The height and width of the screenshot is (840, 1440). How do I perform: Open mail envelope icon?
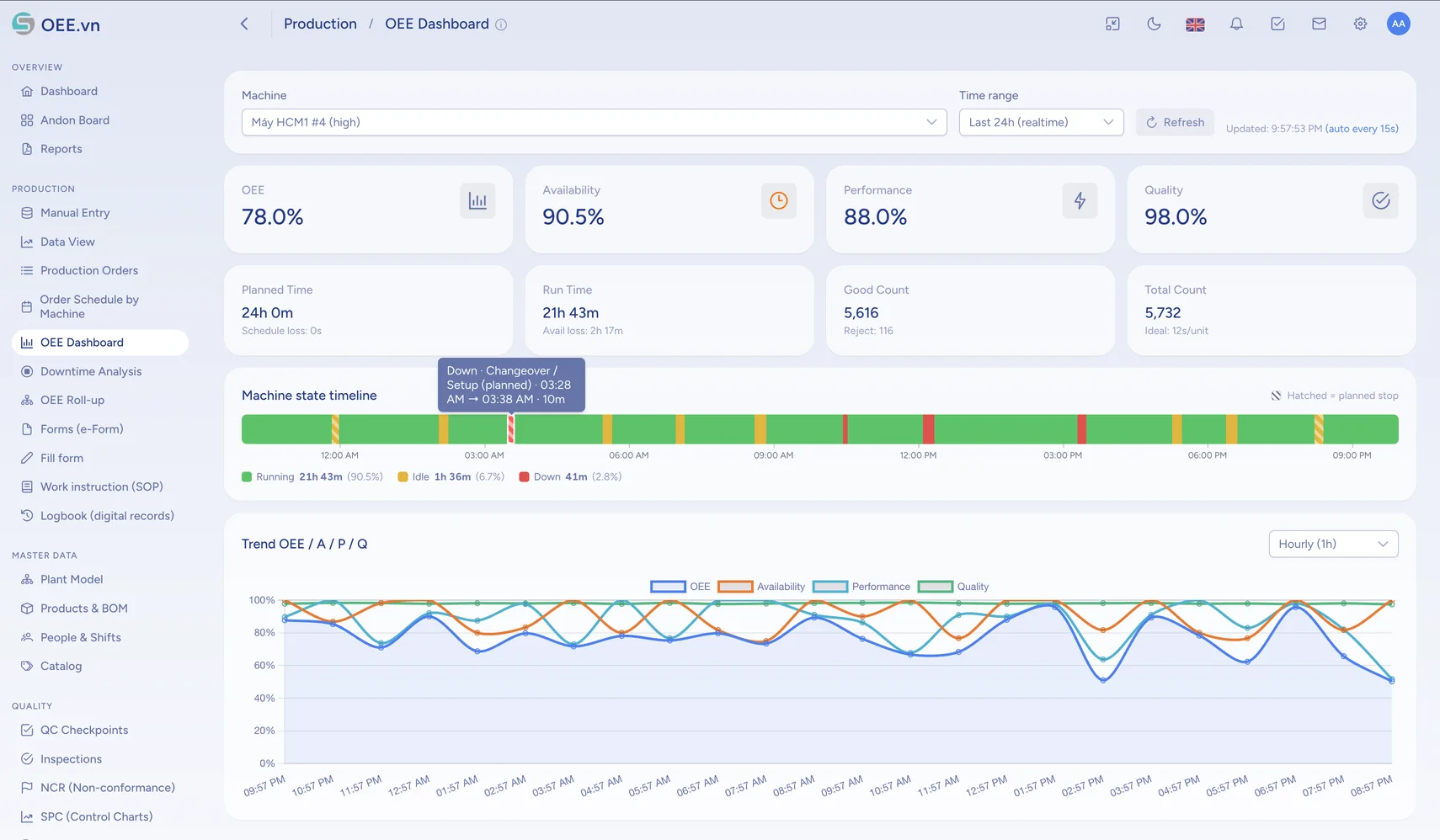(1319, 24)
